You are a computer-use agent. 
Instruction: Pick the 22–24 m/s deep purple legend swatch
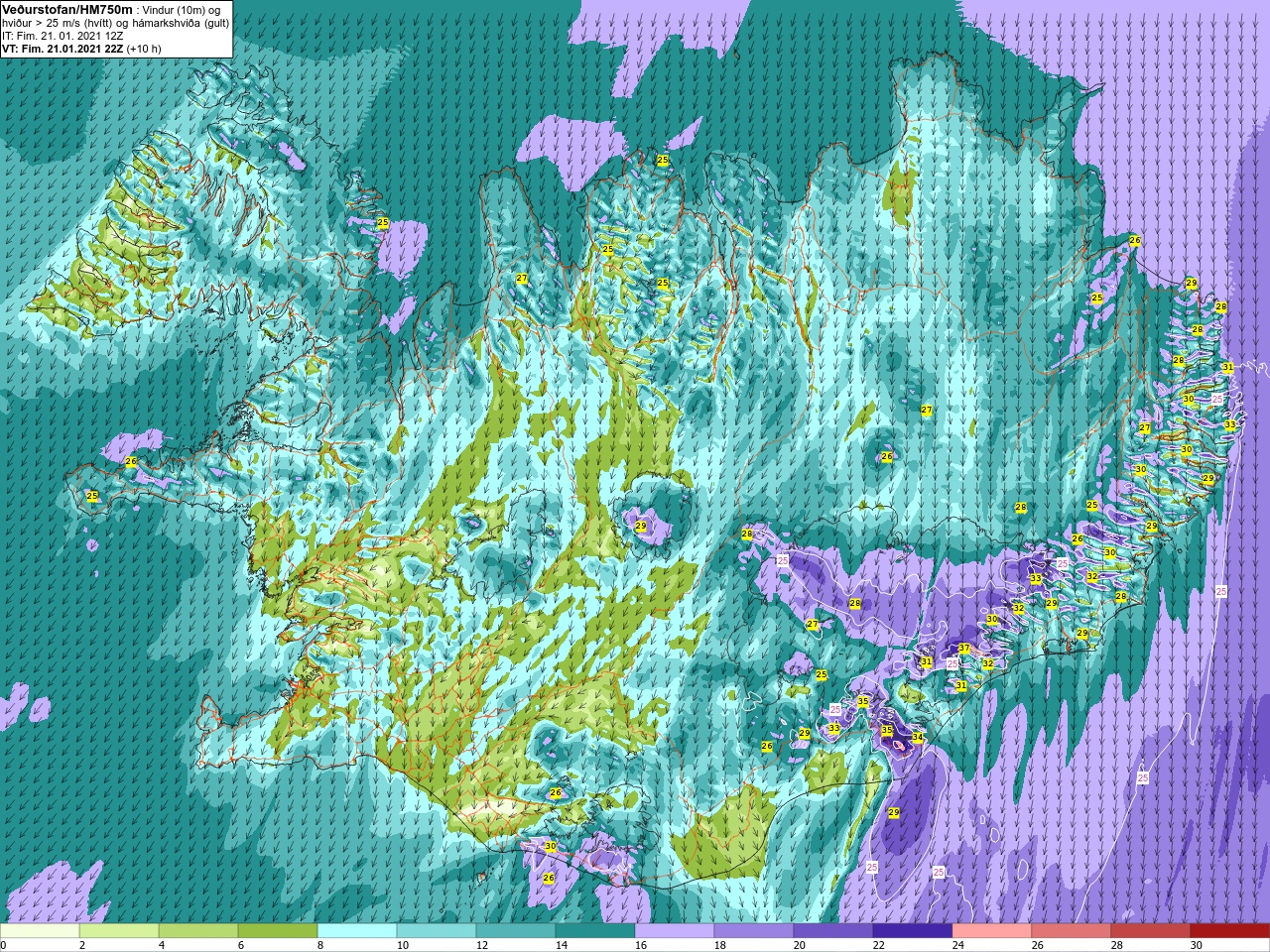[x=913, y=931]
